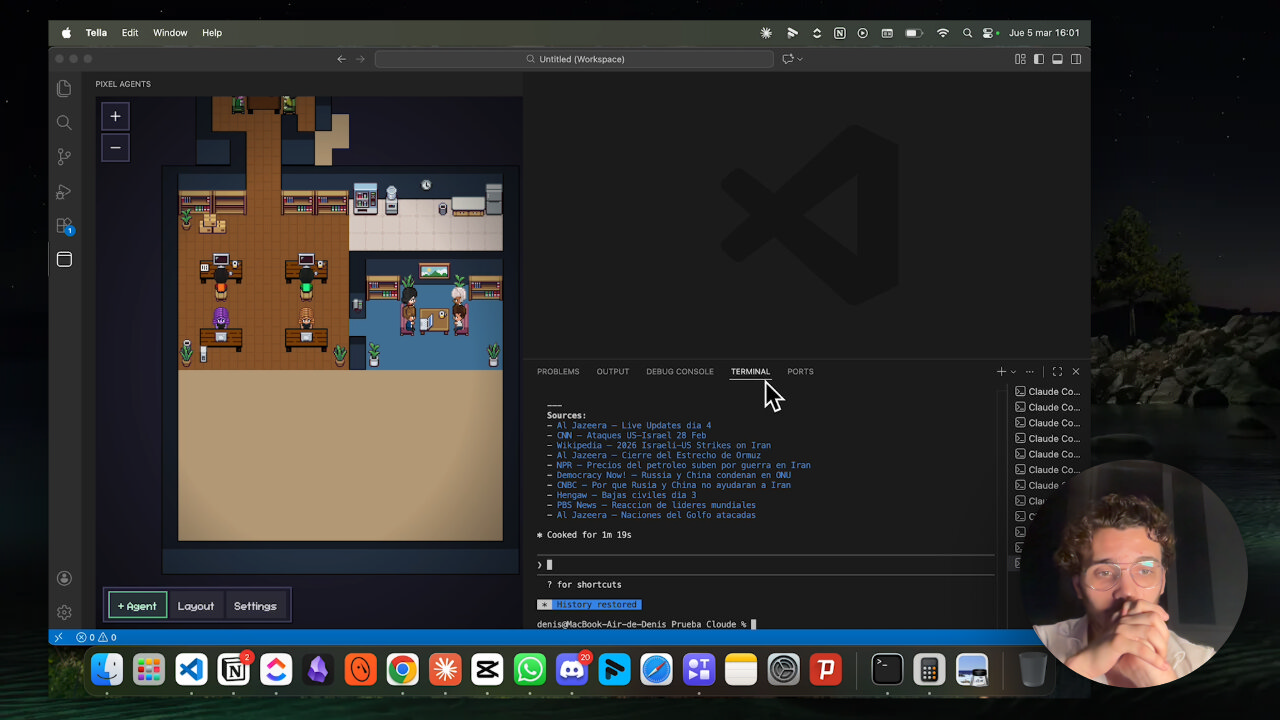Click the Layout button

196,606
